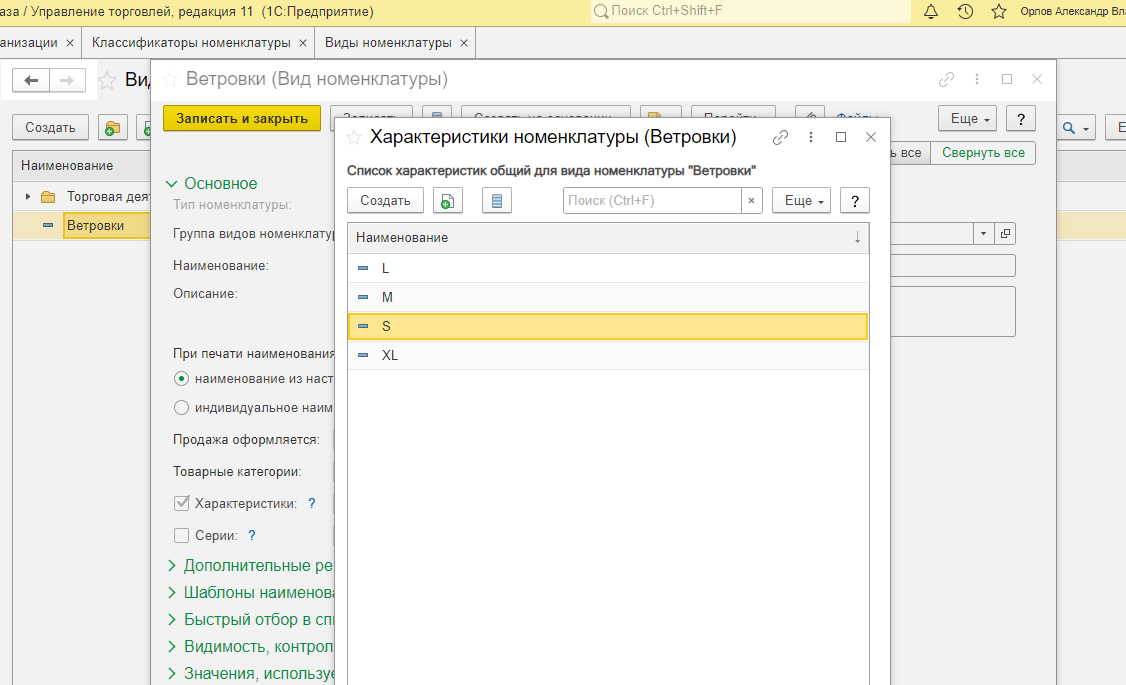The width and height of the screenshot is (1126, 685).
Task: Copy characteristic using the duplicate icon
Action: coord(448,200)
